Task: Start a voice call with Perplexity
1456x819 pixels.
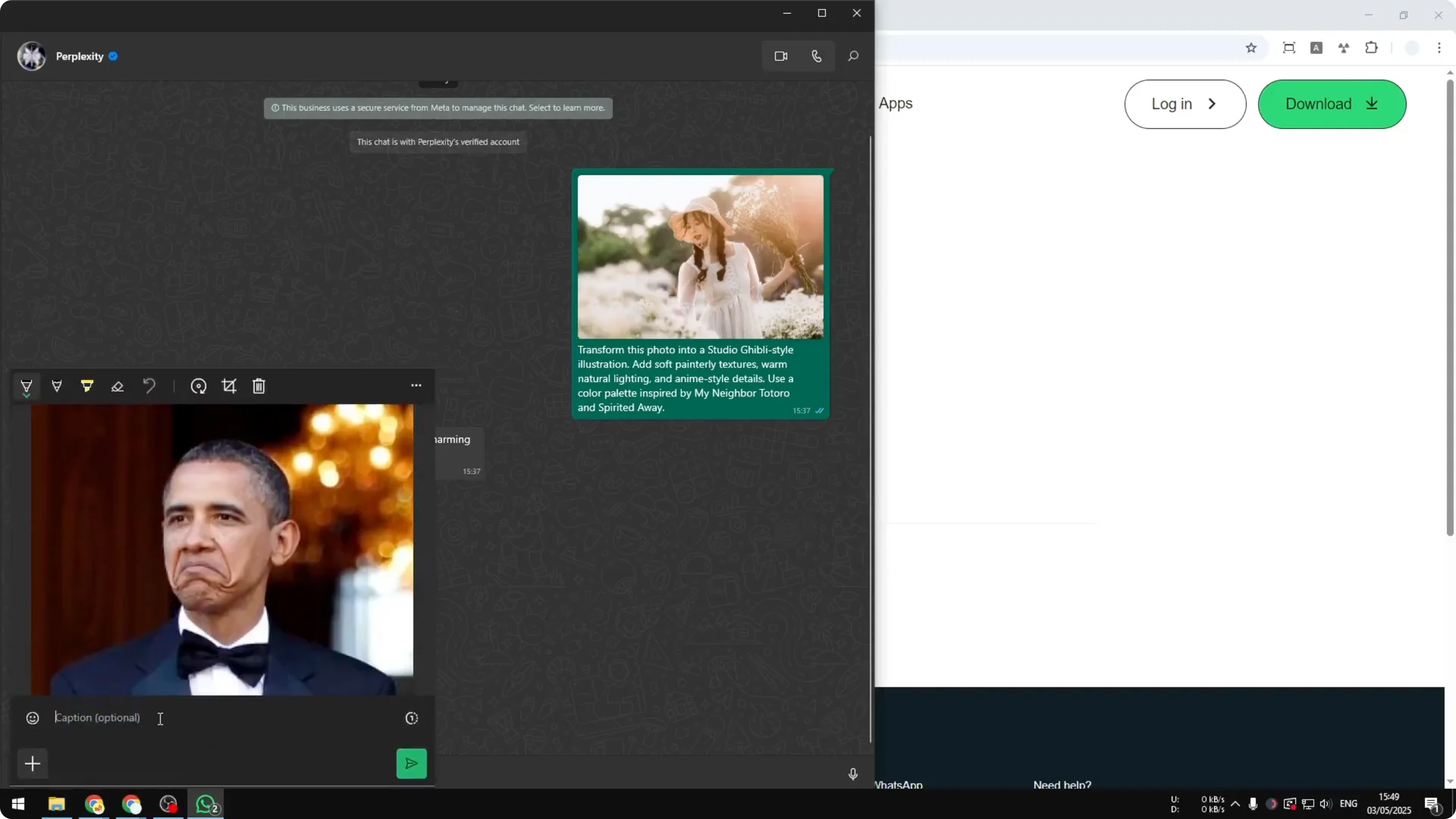Action: (817, 55)
